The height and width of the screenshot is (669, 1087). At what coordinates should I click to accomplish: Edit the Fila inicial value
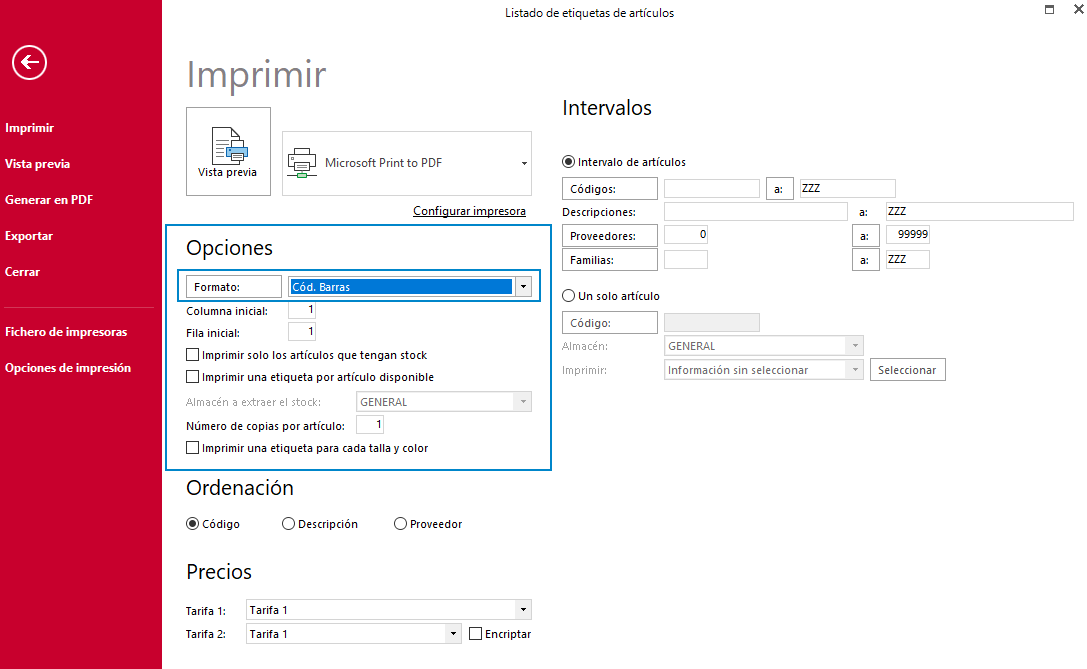302,331
